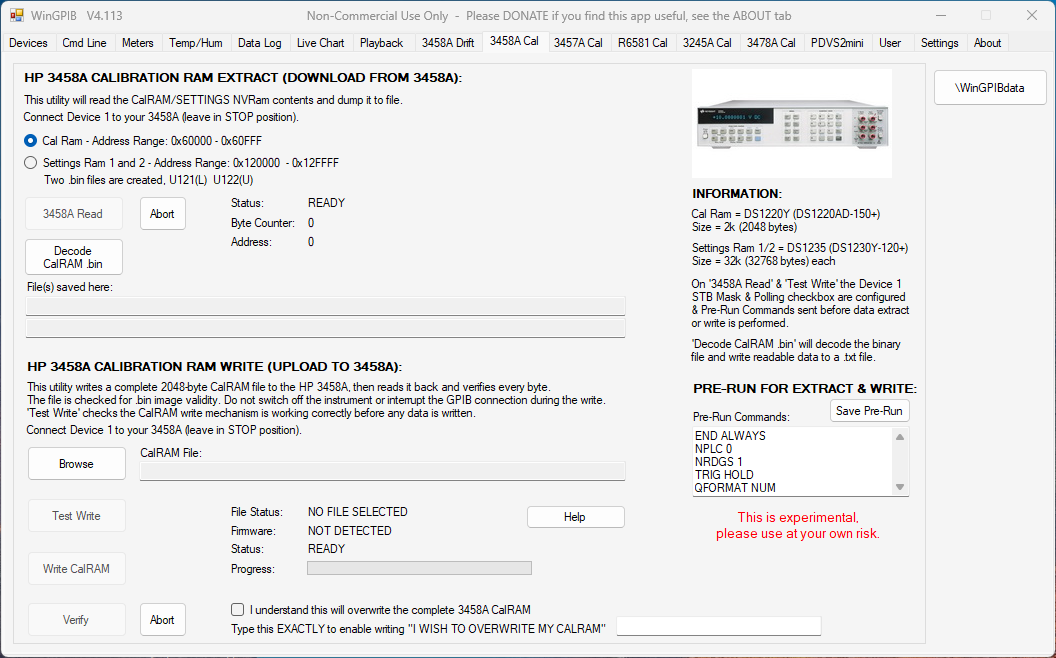
Task: Click the \WinGPIBdata folder button
Action: [x=990, y=88]
